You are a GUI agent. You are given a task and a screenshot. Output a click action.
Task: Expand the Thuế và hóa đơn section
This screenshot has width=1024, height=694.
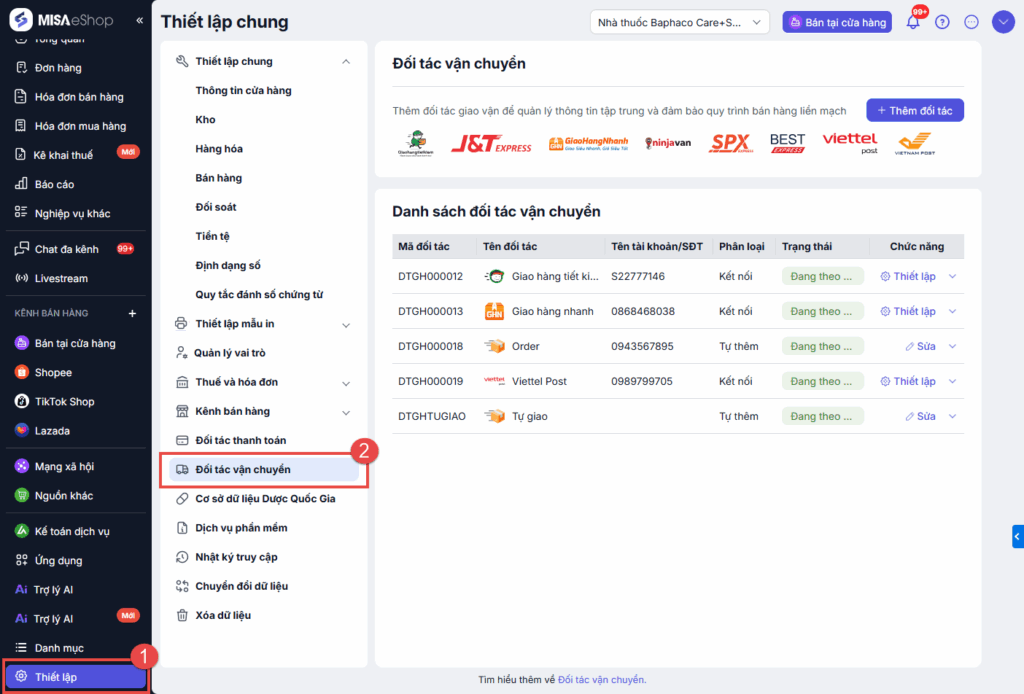(346, 382)
